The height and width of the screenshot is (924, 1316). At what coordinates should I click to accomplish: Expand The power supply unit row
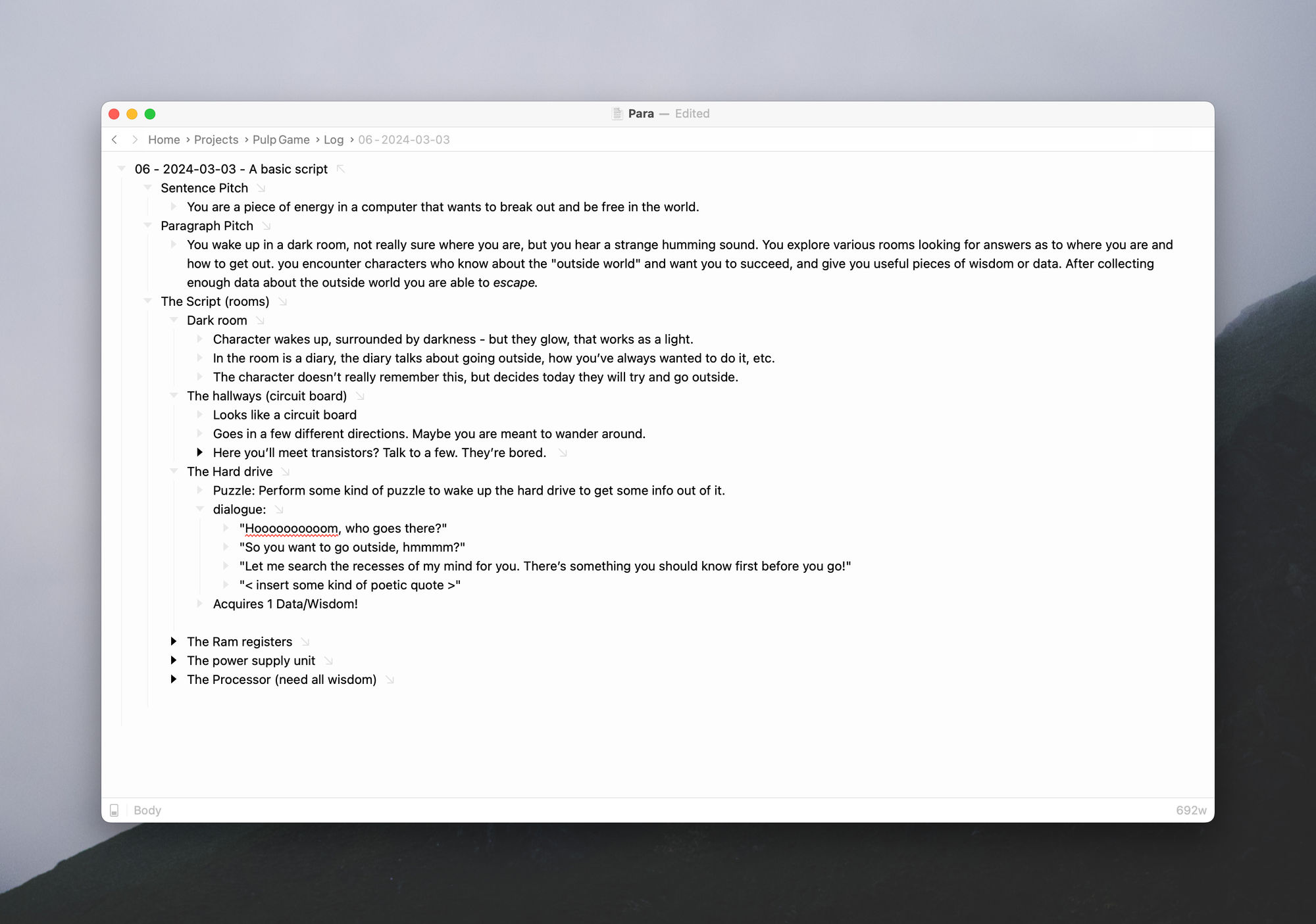point(174,660)
